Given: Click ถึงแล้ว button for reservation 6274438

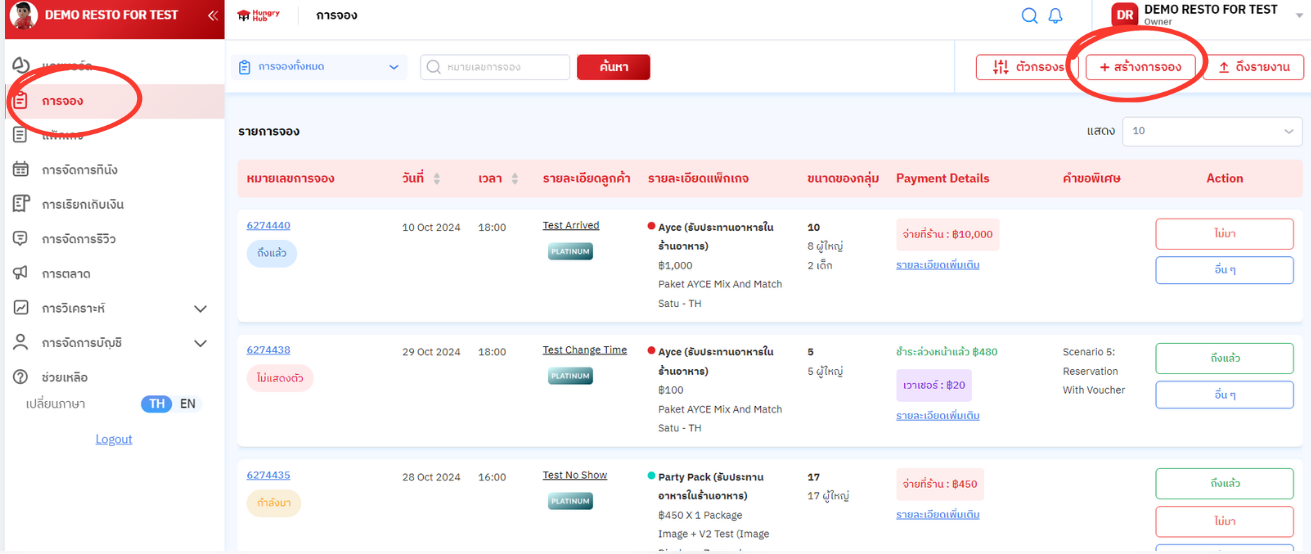Looking at the screenshot, I should click(x=1224, y=358).
